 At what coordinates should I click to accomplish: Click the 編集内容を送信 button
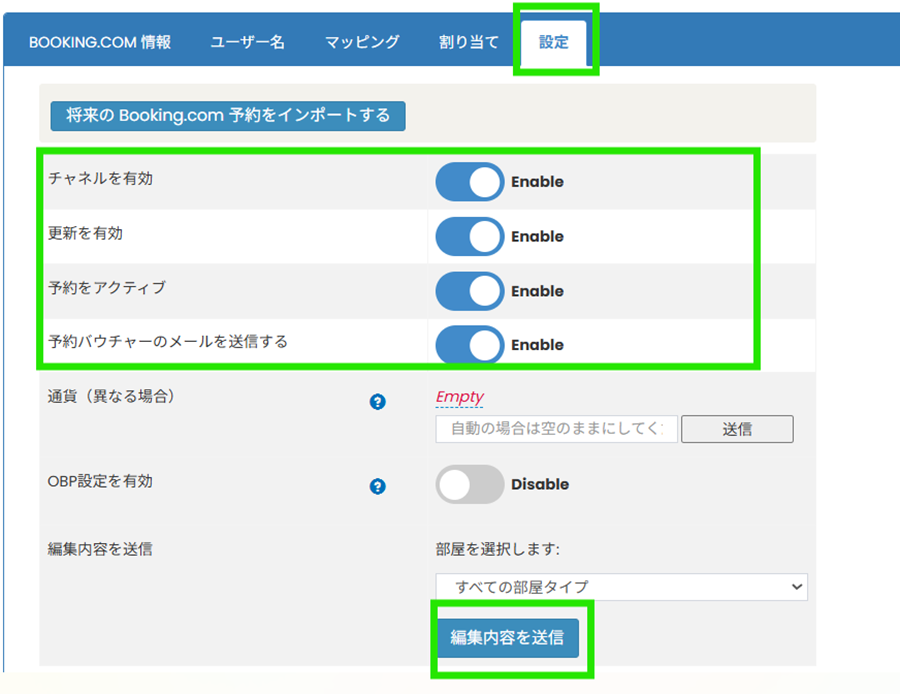(507, 638)
